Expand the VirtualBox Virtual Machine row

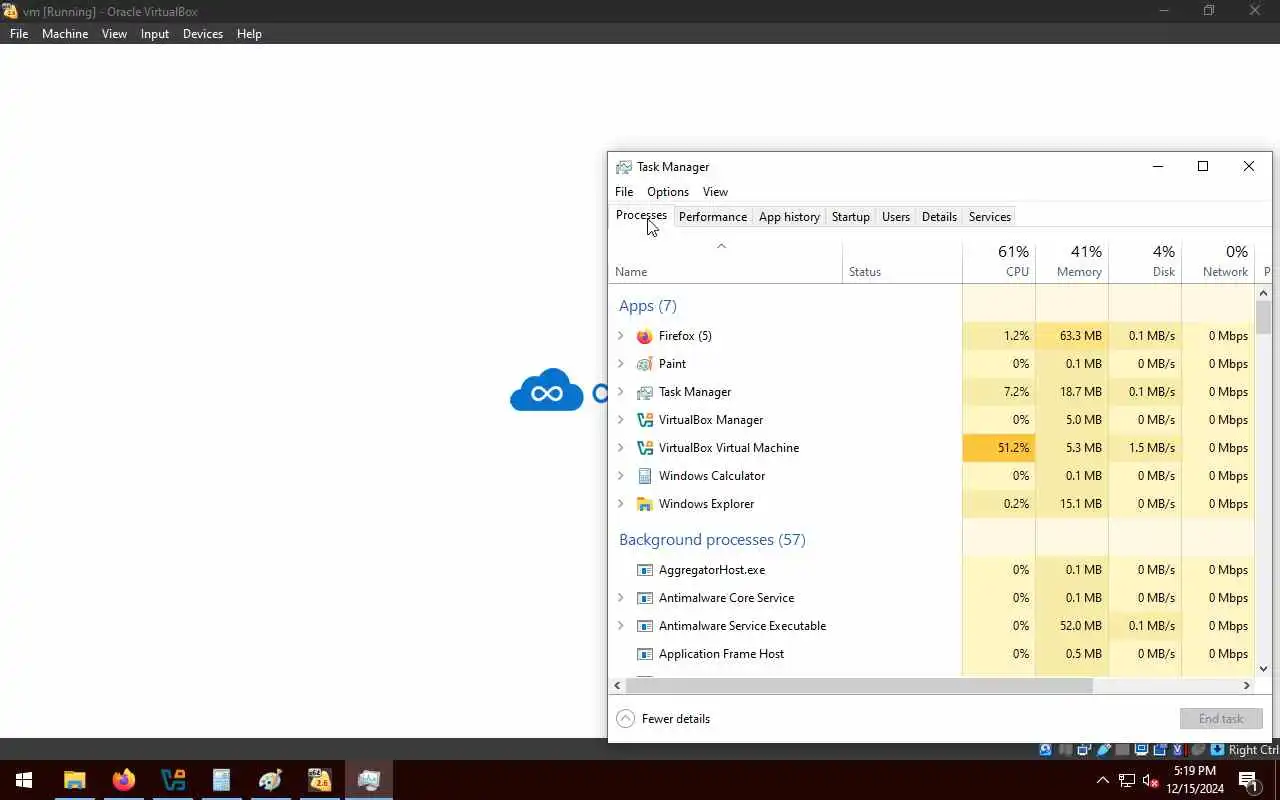click(620, 448)
